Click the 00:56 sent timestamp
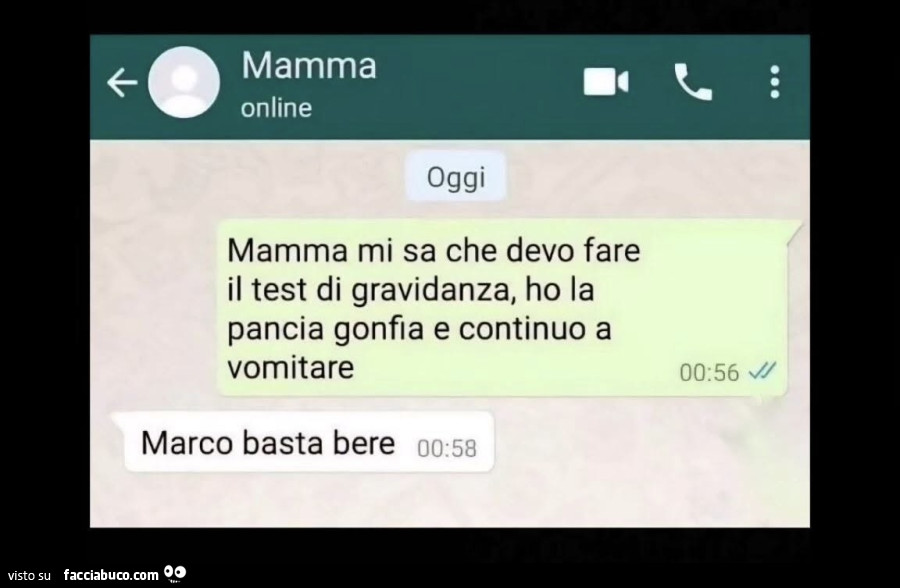The width and height of the screenshot is (900, 588). (709, 373)
